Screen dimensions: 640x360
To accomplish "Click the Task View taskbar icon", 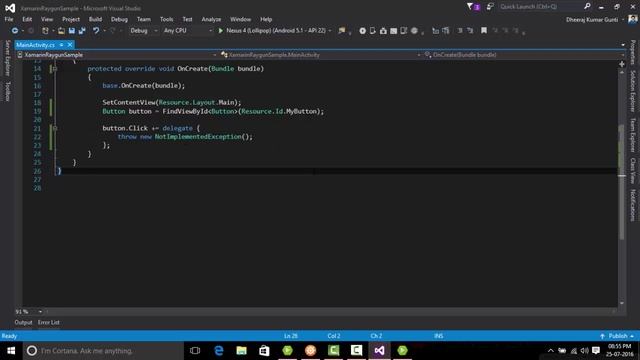I will click(195, 351).
